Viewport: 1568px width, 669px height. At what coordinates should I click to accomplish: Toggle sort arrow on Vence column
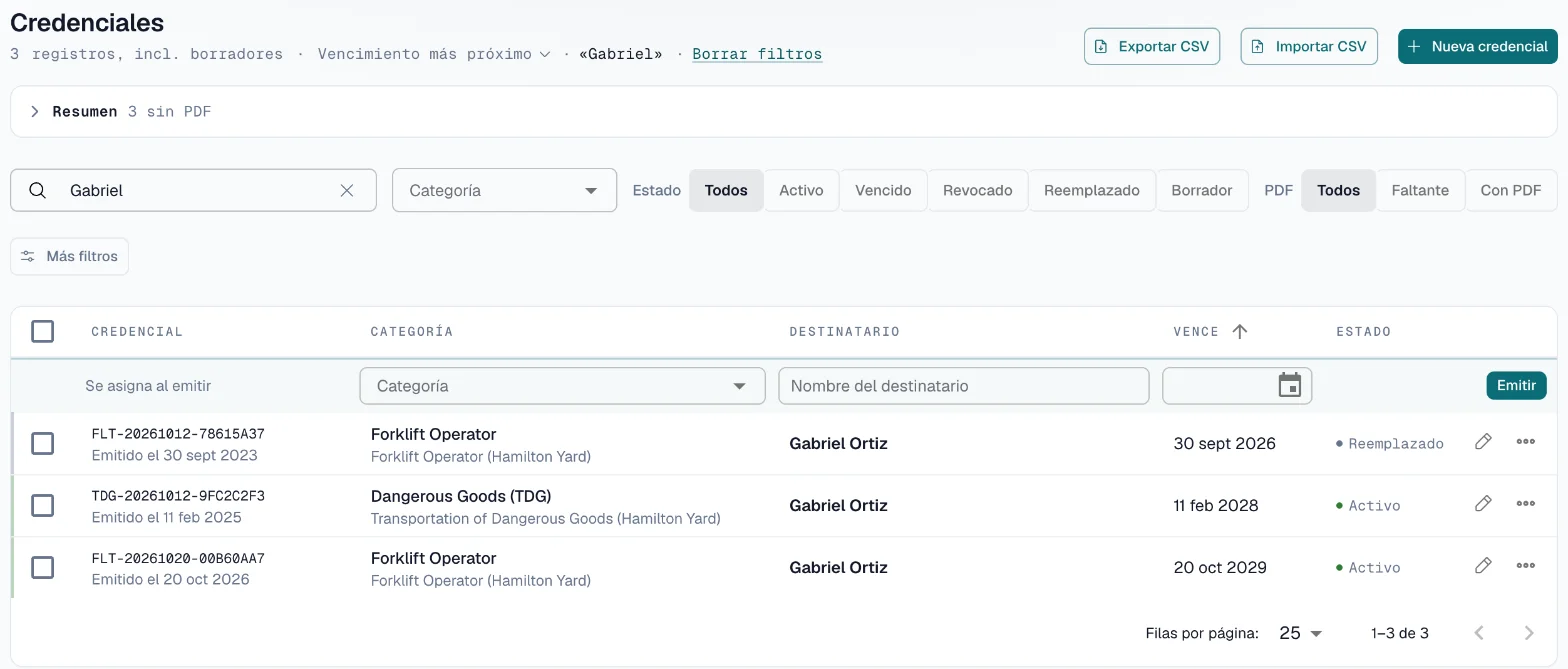pos(1240,331)
